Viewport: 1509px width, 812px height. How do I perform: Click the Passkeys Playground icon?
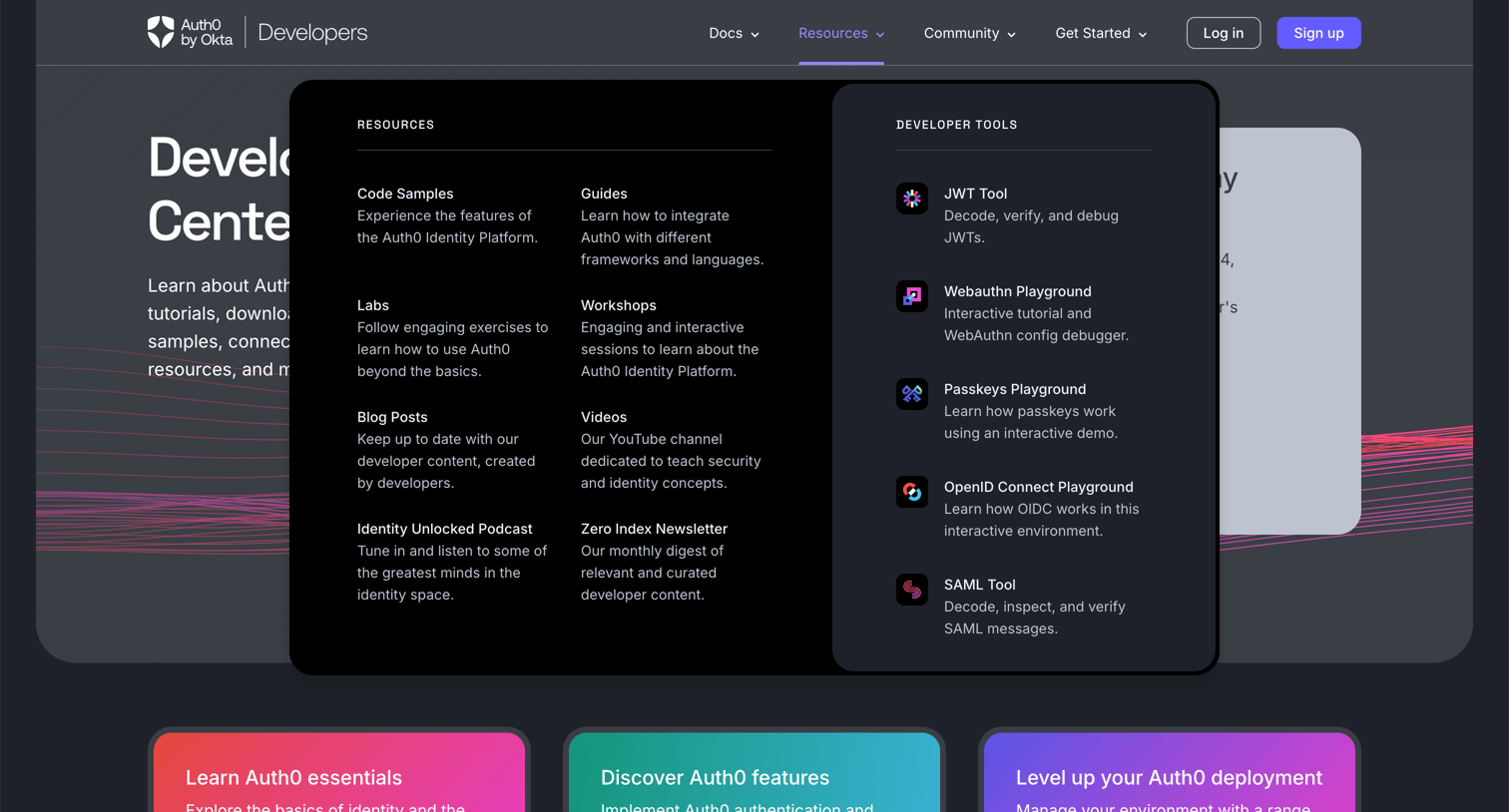pyautogui.click(x=912, y=394)
